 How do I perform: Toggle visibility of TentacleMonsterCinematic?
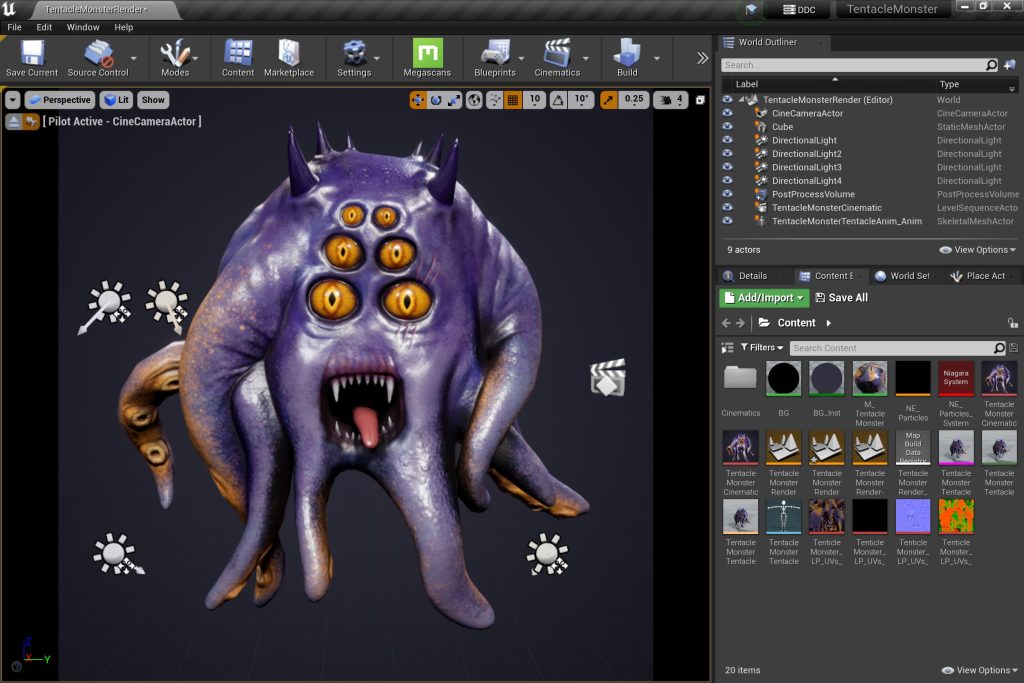[x=728, y=208]
